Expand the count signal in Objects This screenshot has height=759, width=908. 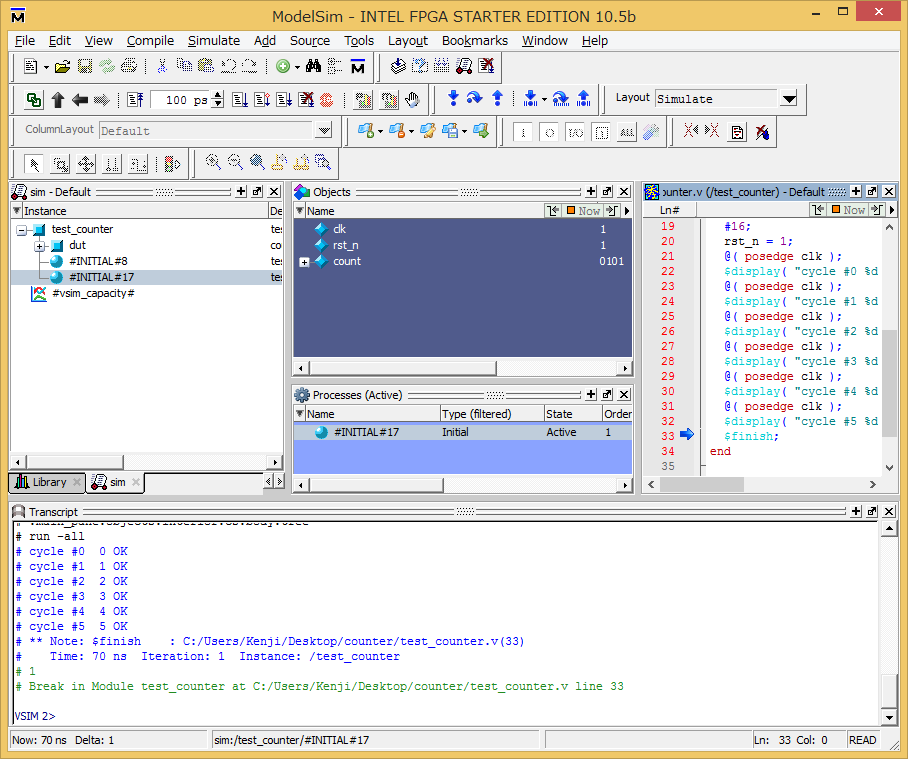coord(304,262)
